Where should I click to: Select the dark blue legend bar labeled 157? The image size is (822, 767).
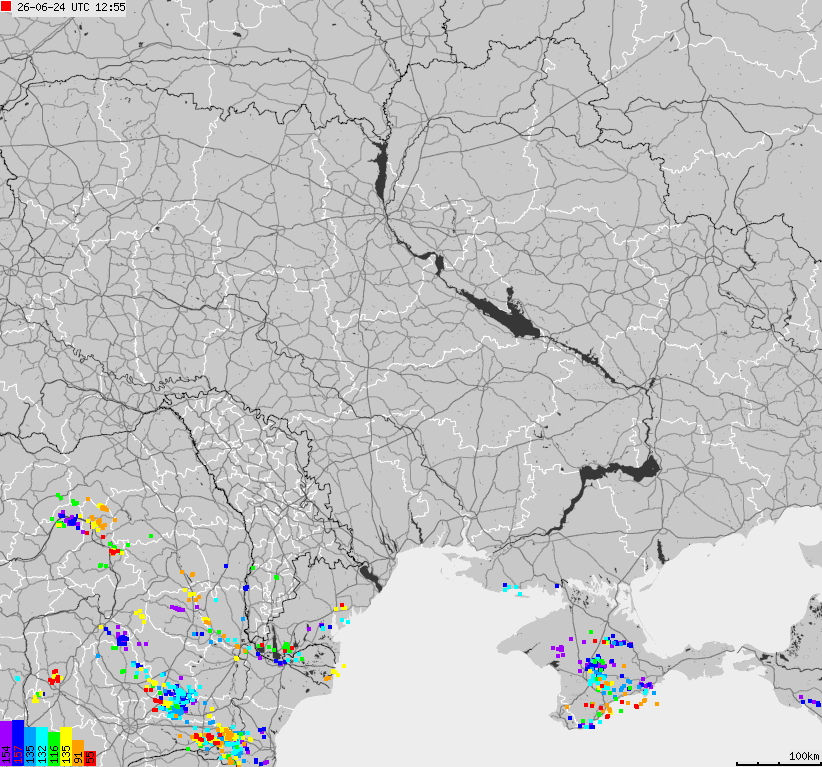click(x=18, y=743)
